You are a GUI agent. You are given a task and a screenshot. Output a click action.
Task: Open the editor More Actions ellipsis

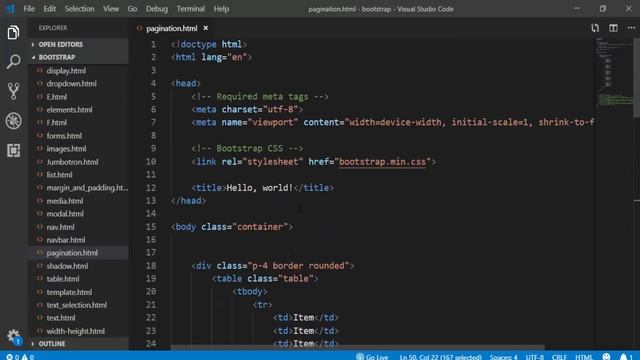631,28
